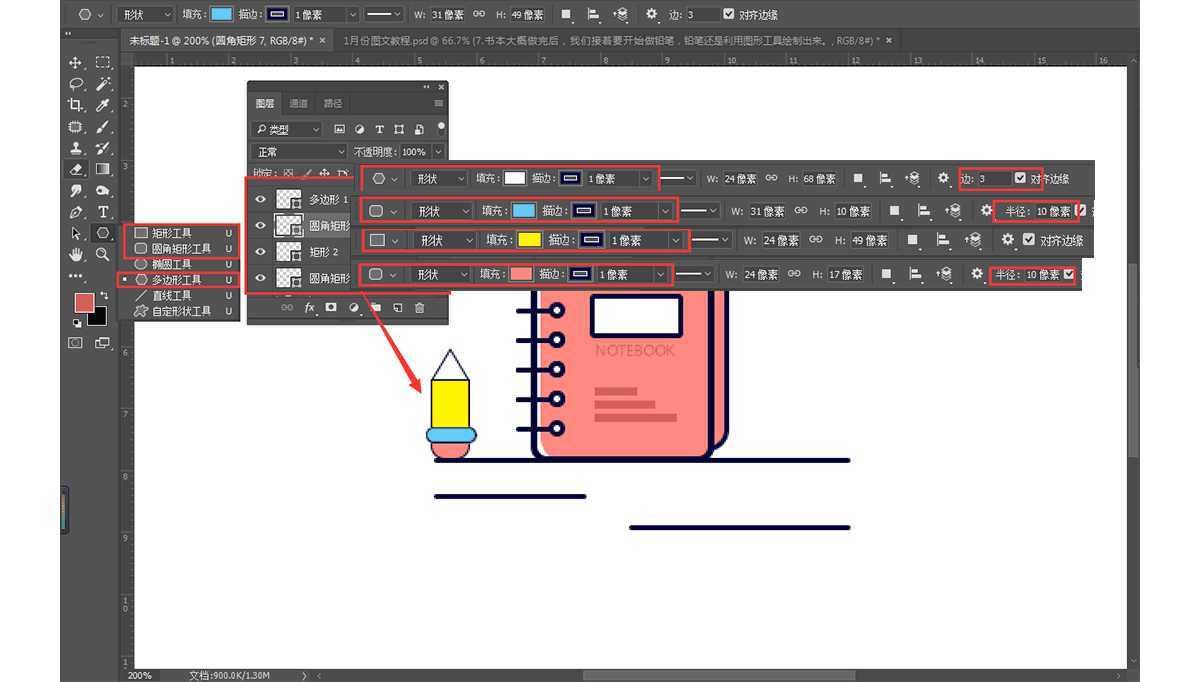Choose 椭圆工具 from the shape flyout
Screen dimensions: 1200x682
[171, 264]
